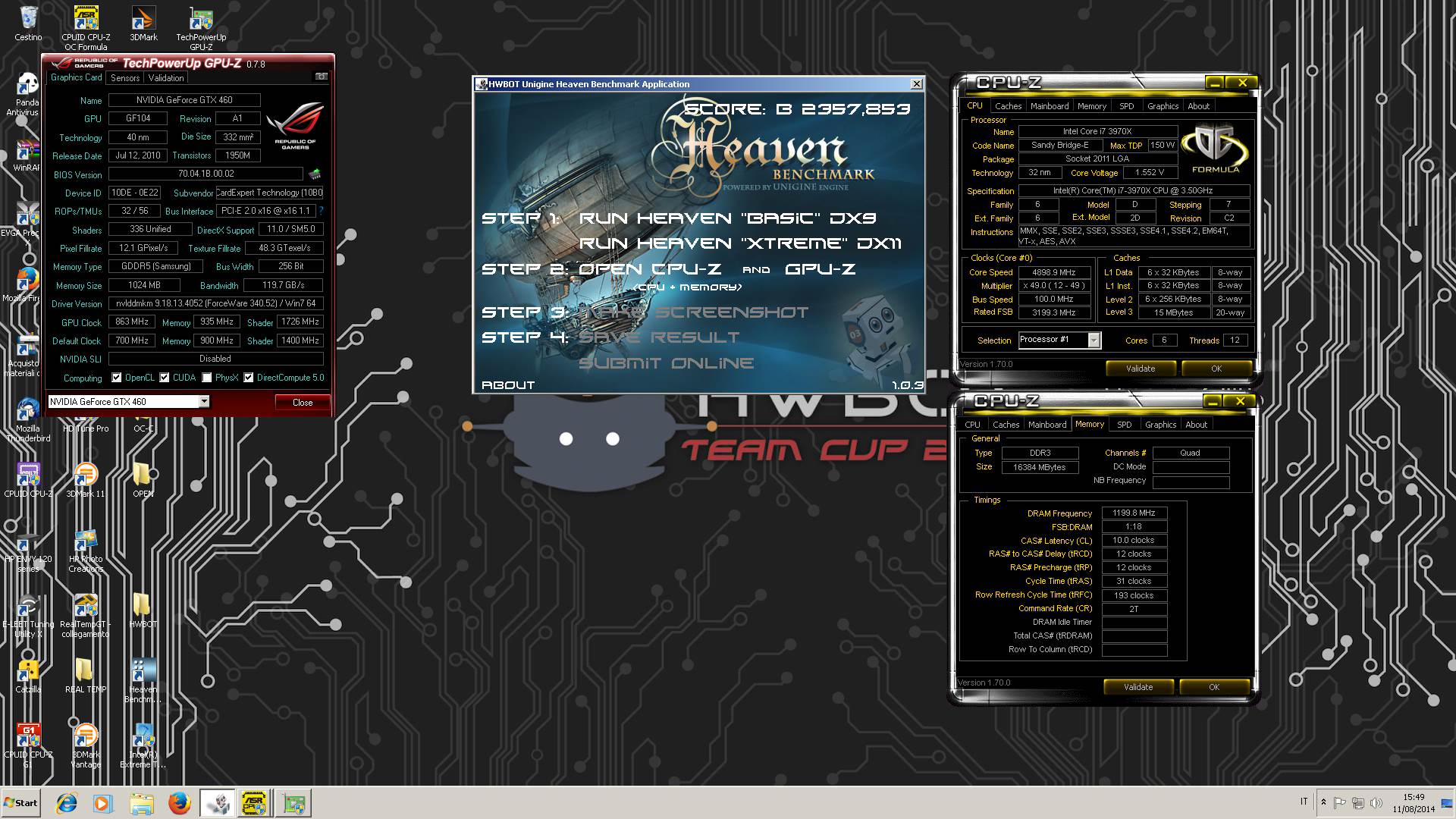Open the OPEN folder on the desktop

coord(143,480)
